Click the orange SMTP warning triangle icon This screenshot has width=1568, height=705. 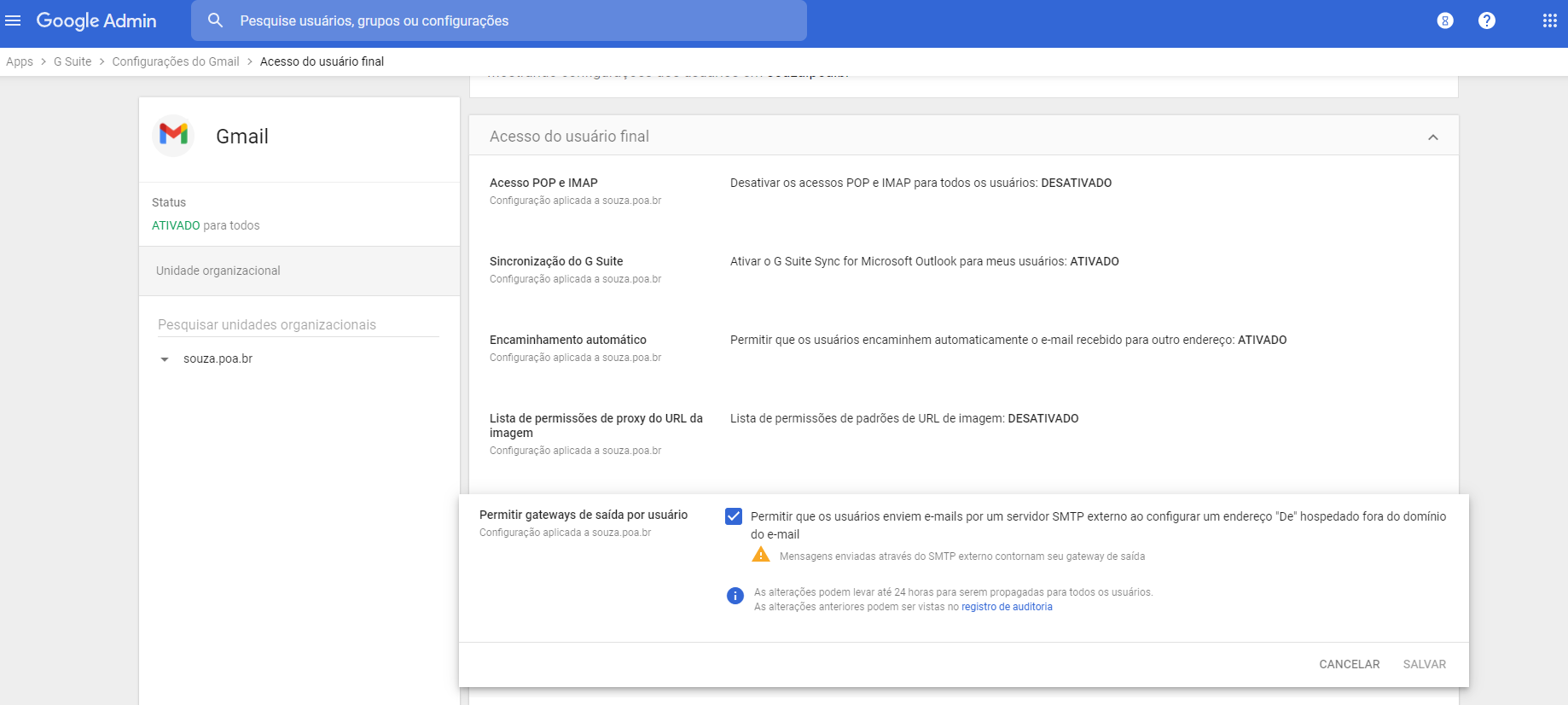tap(760, 555)
